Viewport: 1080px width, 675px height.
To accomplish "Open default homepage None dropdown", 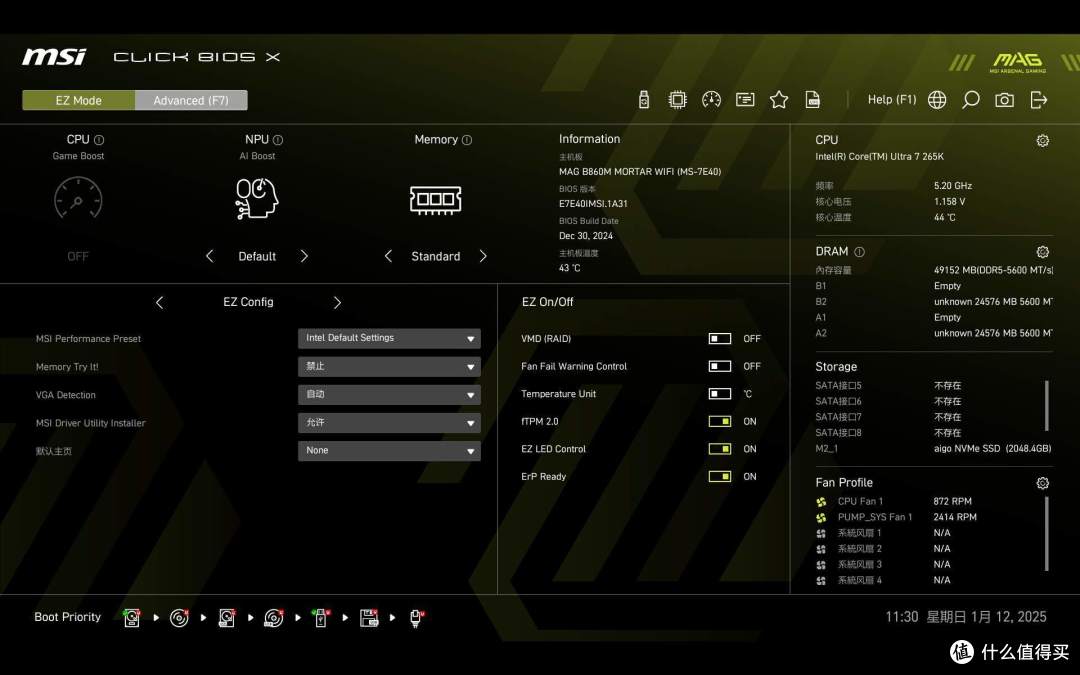I will pyautogui.click(x=389, y=450).
